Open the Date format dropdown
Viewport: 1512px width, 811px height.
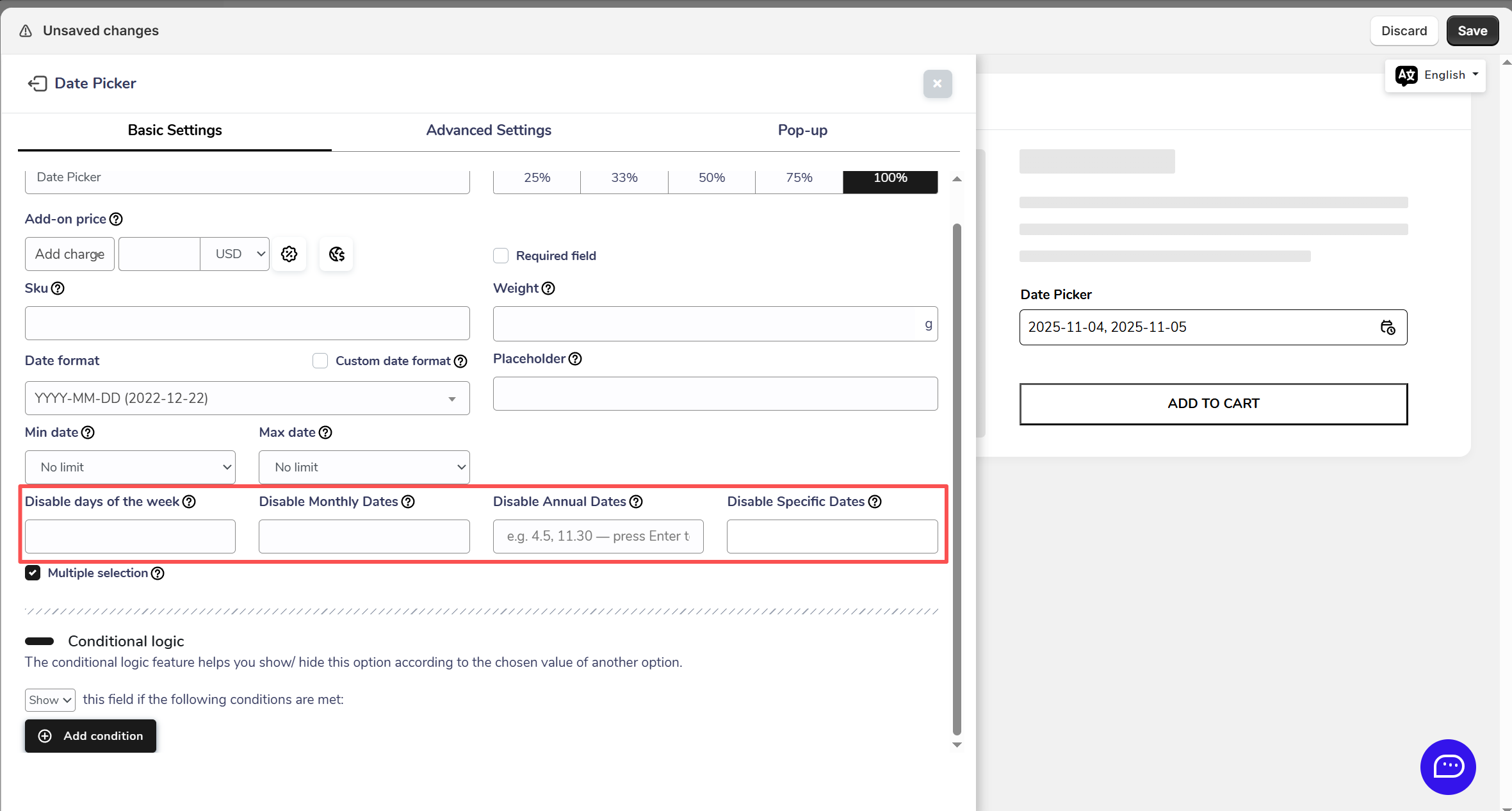pyautogui.click(x=247, y=398)
